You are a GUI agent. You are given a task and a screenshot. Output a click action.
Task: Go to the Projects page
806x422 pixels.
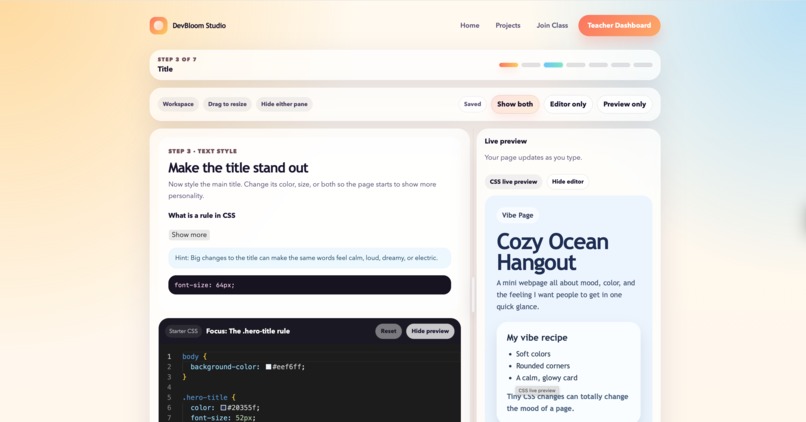[x=507, y=25]
